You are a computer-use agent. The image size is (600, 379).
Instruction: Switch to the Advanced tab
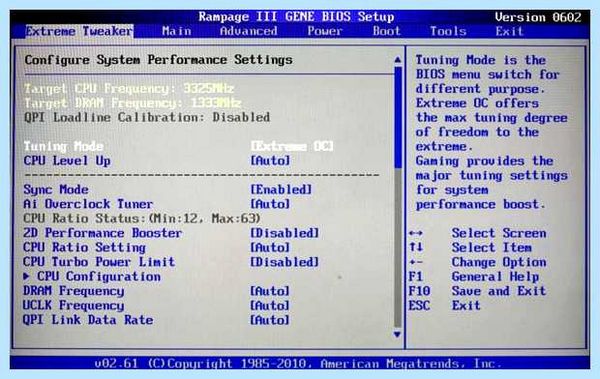tap(249, 31)
